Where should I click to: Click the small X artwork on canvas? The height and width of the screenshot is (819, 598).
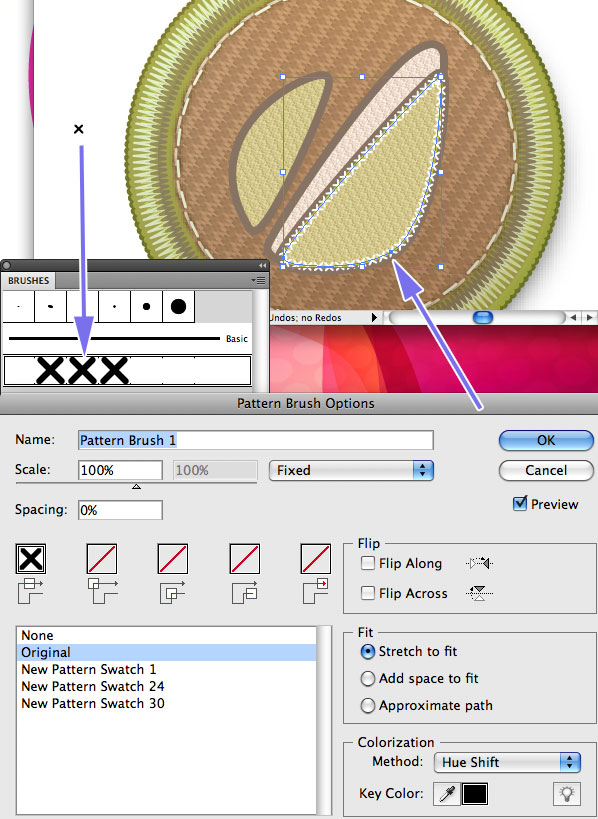pyautogui.click(x=78, y=128)
